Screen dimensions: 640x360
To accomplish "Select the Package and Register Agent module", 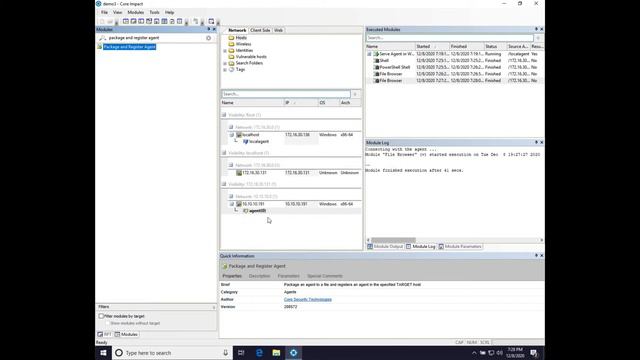I will tap(129, 47).
